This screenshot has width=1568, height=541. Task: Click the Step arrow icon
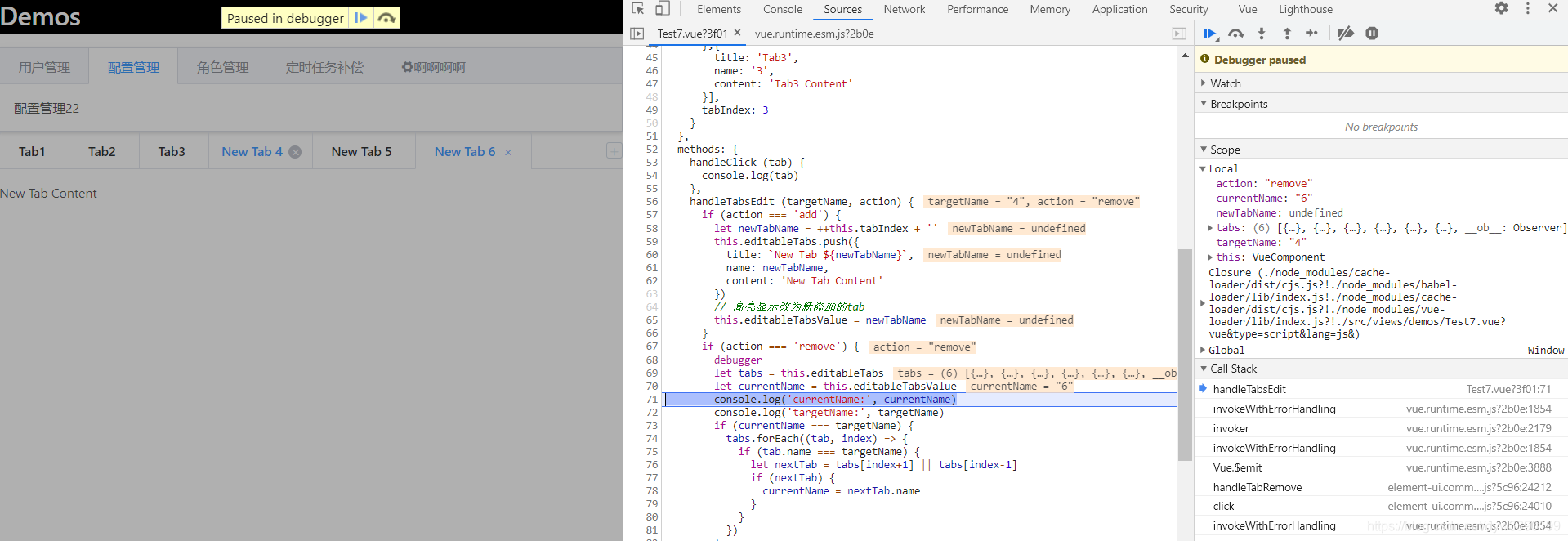pyautogui.click(x=1311, y=34)
